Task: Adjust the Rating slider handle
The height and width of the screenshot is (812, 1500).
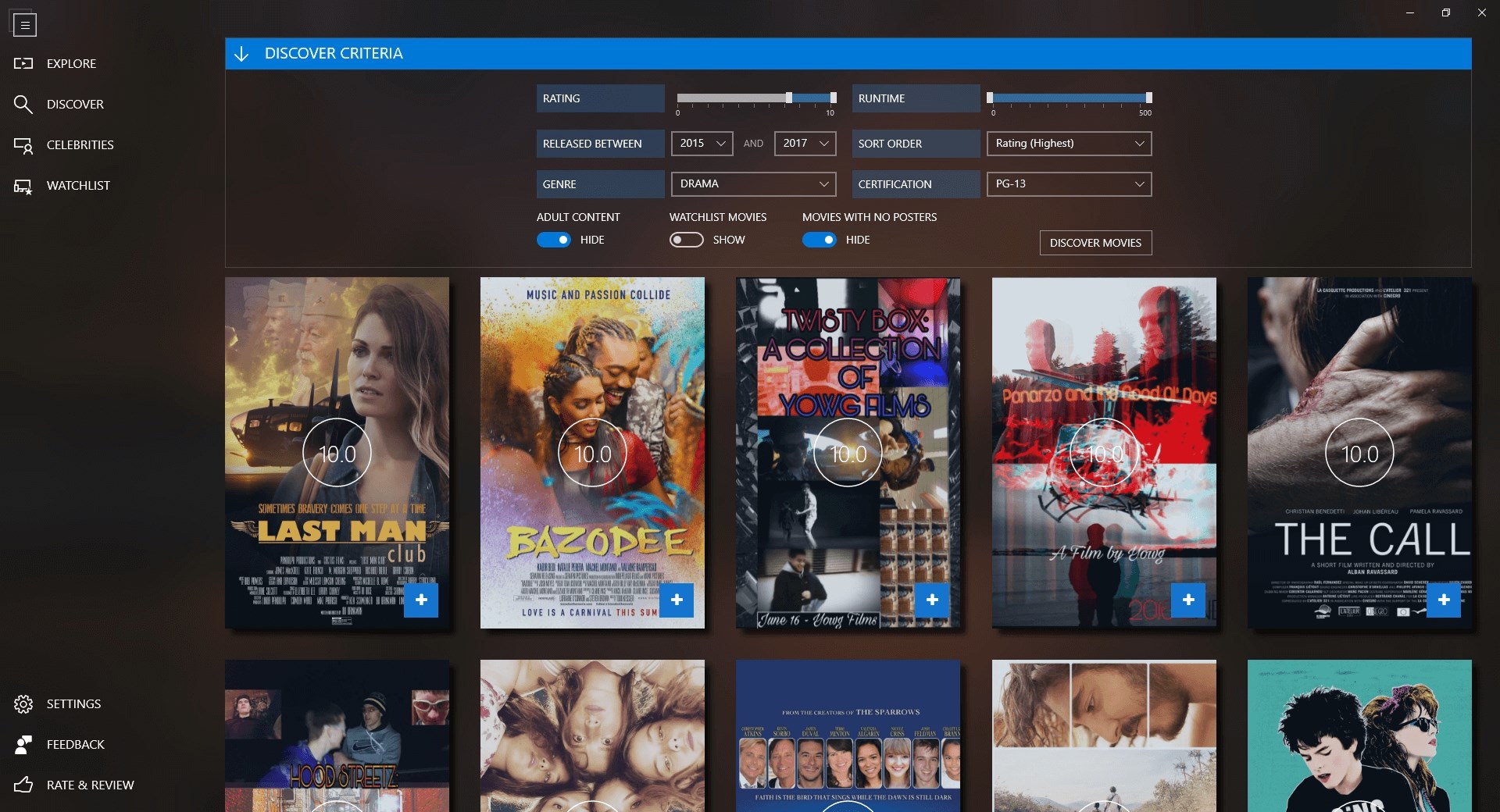Action: pos(790,98)
